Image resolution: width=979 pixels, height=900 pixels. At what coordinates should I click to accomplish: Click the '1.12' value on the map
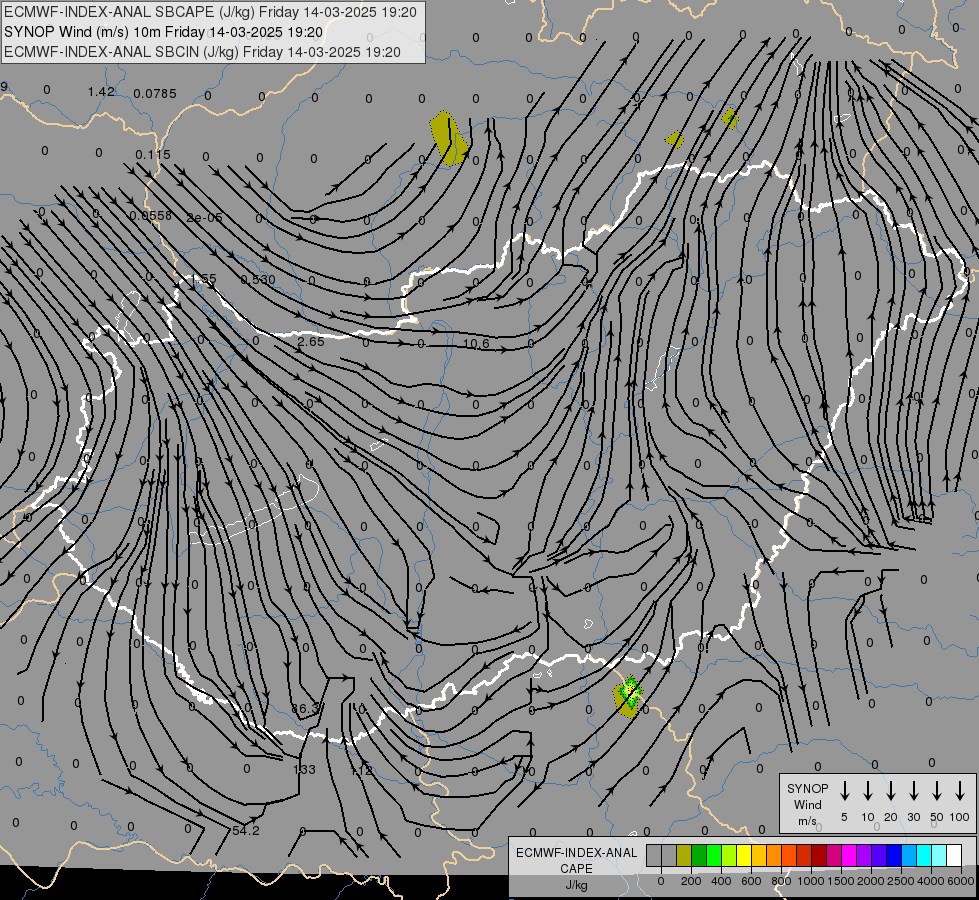(361, 771)
